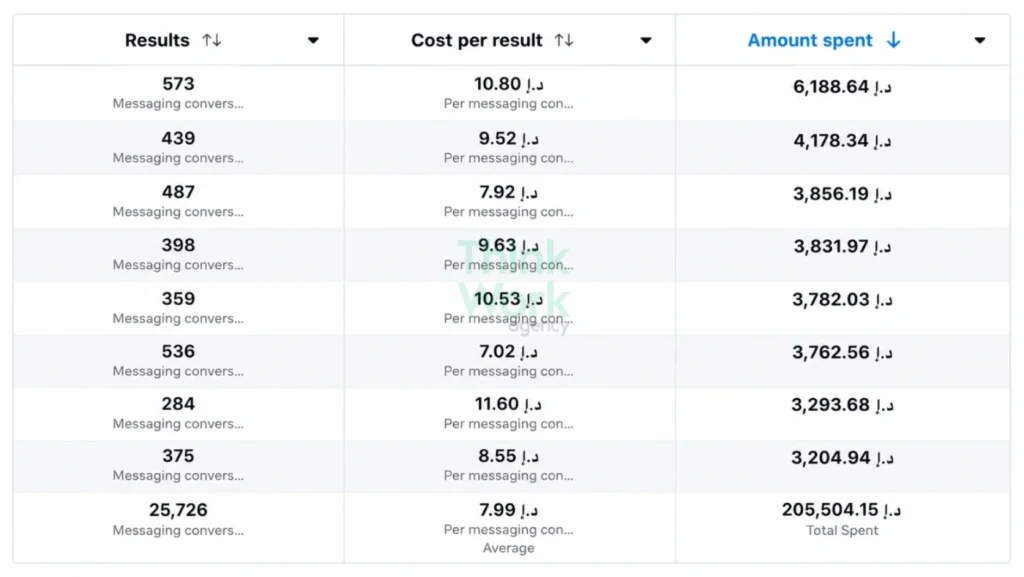Viewport: 1024px width, 577px height.
Task: Click the 25,726 total results cell
Action: [178, 527]
